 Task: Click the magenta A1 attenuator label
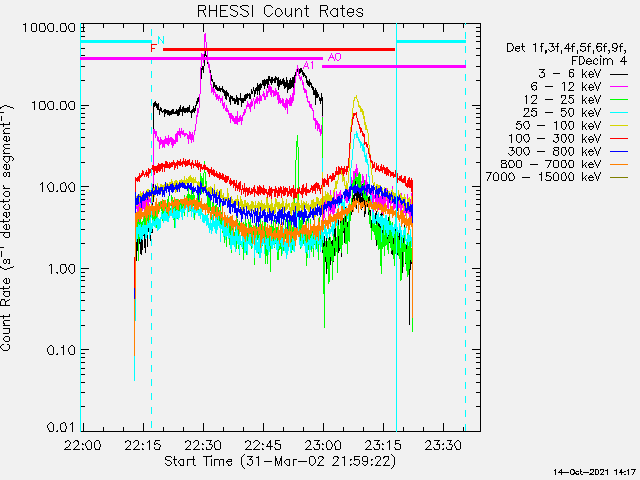pos(309,65)
